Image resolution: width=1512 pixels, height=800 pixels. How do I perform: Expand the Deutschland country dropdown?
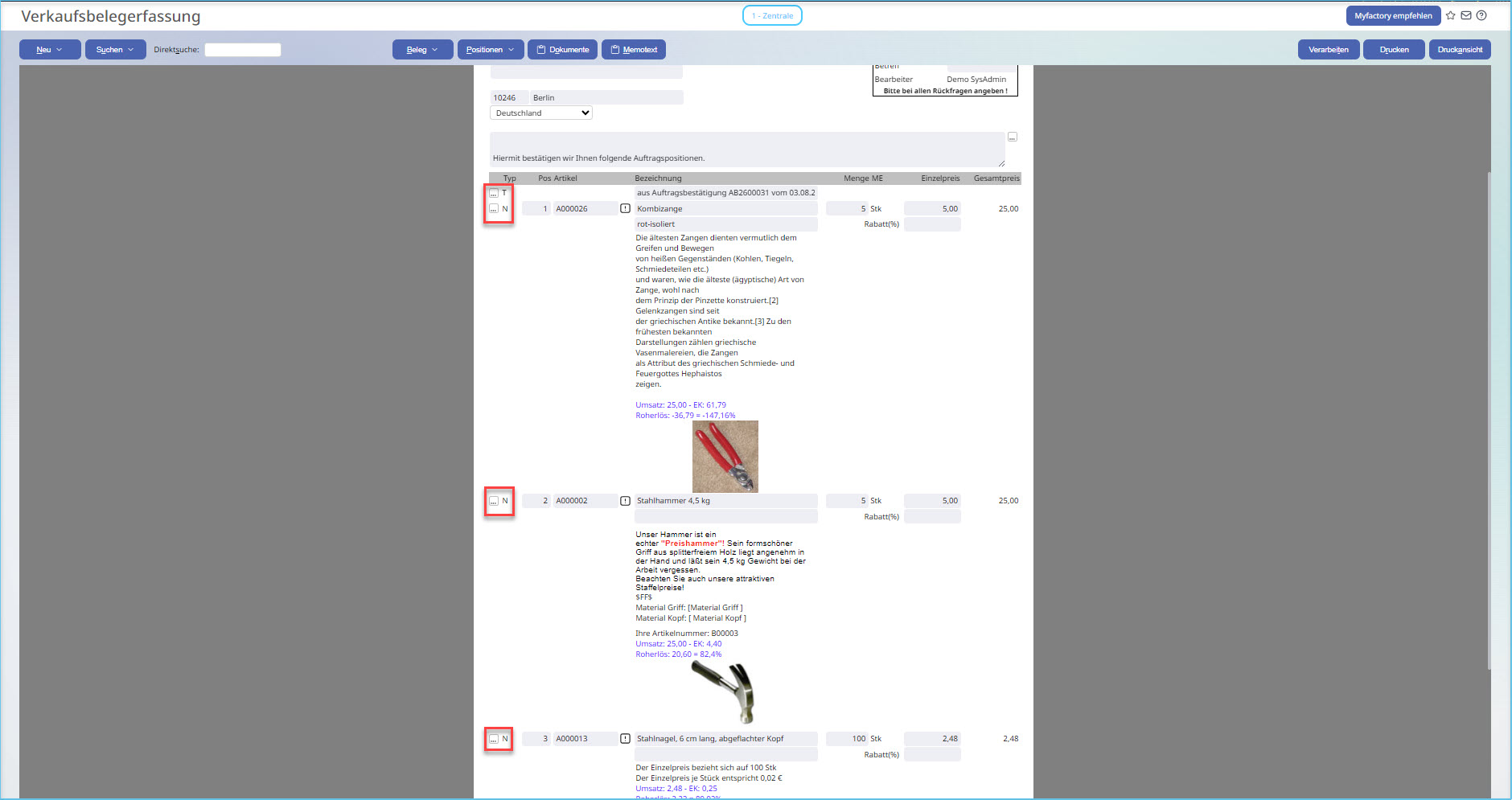click(x=541, y=113)
